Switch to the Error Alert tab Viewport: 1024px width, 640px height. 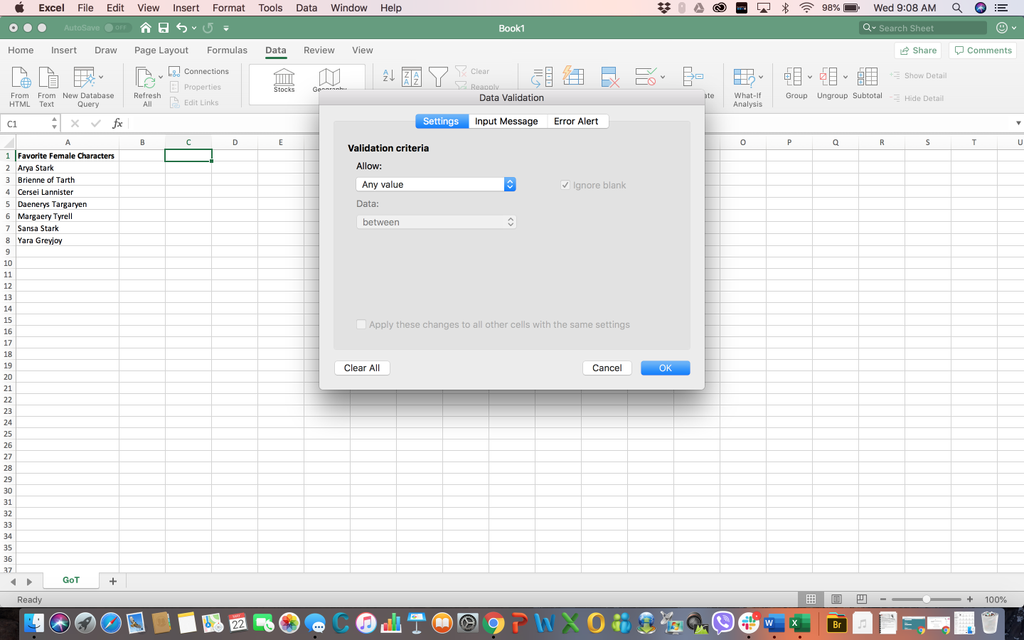(x=576, y=121)
